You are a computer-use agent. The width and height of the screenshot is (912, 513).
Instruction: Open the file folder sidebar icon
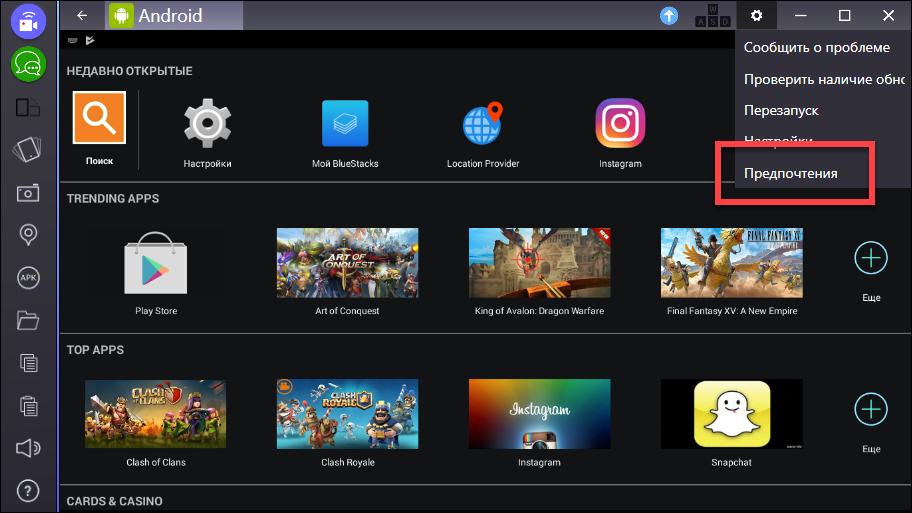[27, 320]
